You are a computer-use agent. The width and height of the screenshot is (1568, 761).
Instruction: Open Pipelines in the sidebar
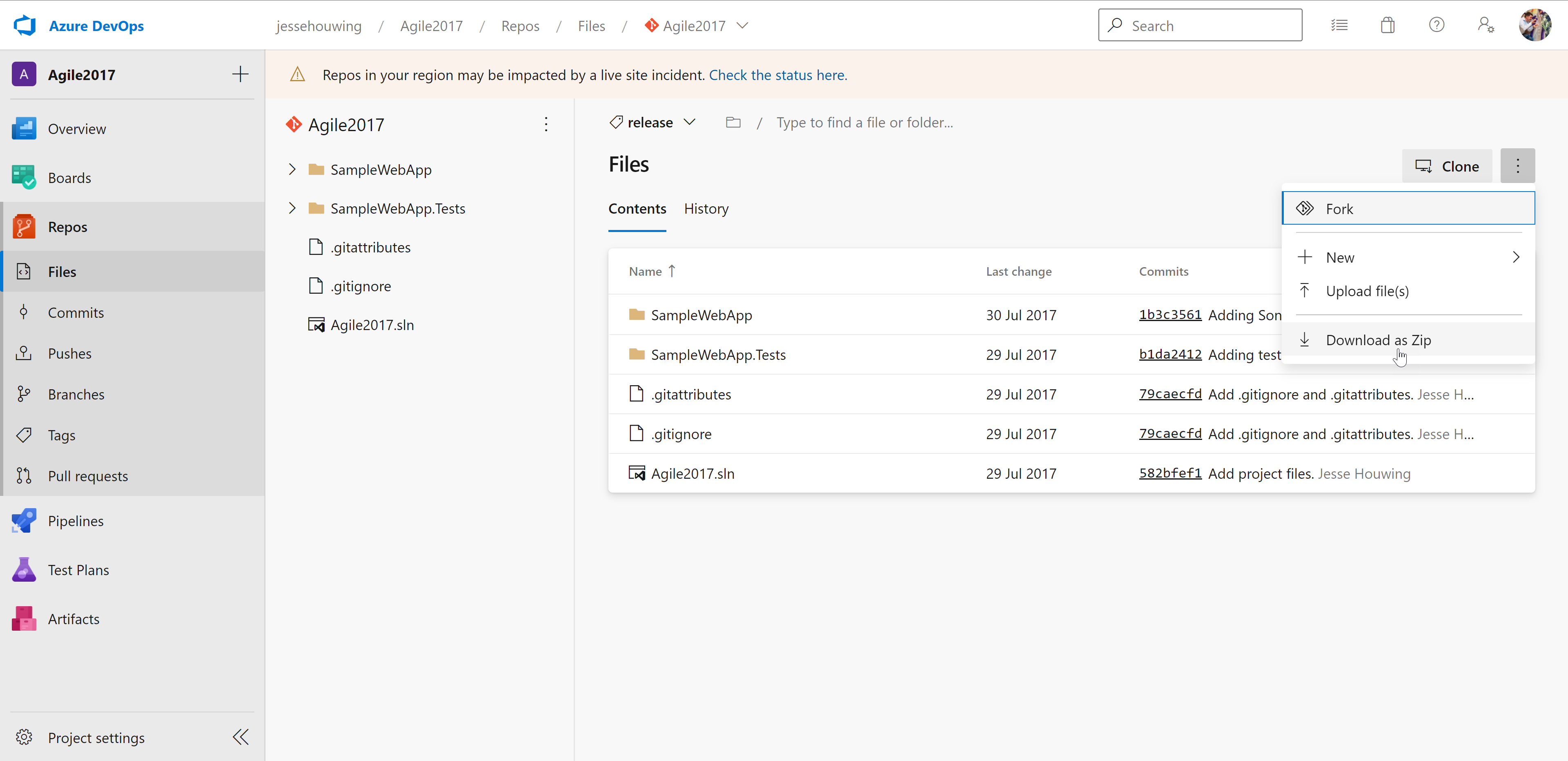pos(133,520)
